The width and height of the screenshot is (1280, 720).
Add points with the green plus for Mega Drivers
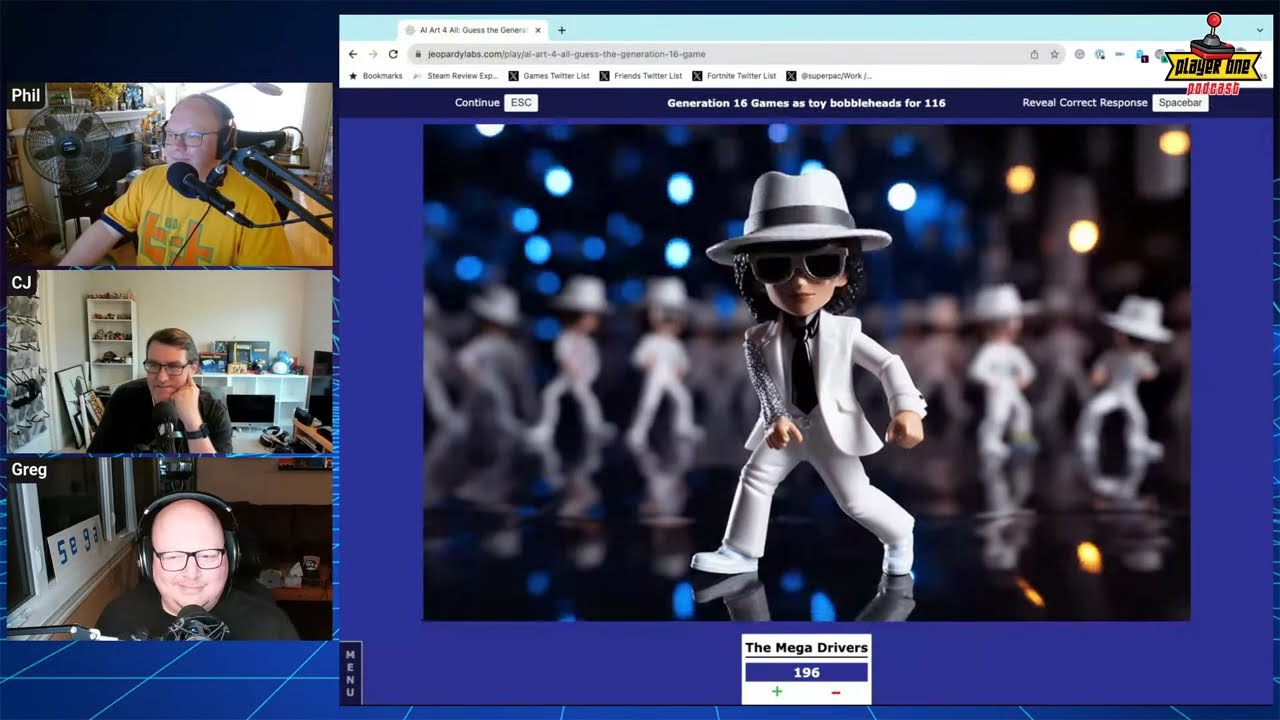coord(777,691)
